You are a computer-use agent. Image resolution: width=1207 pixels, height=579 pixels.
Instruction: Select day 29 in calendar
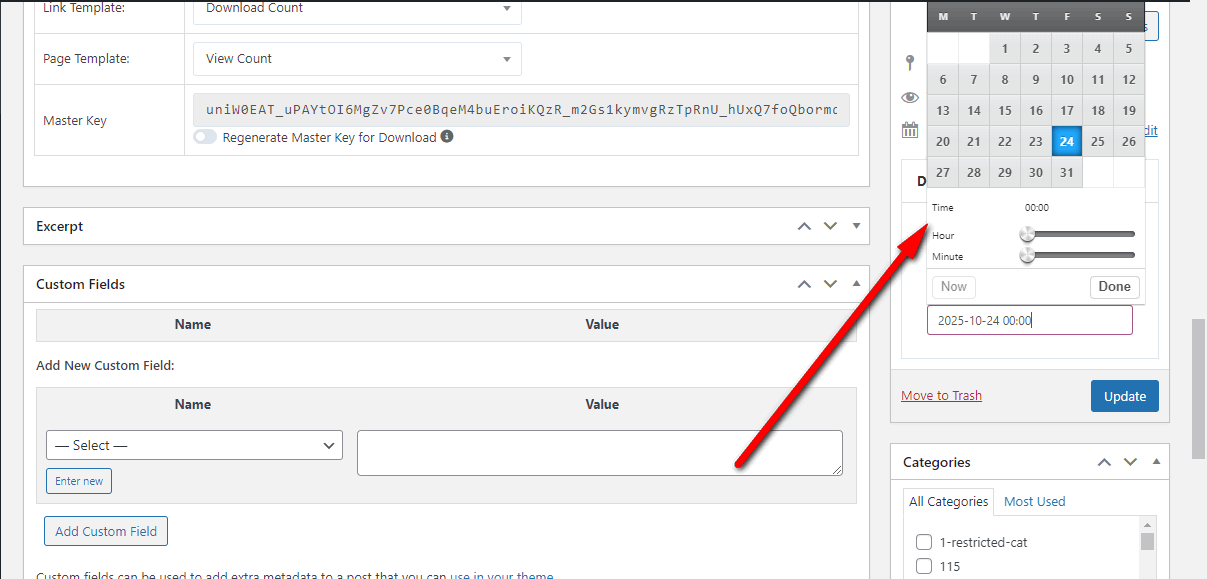(x=1005, y=172)
